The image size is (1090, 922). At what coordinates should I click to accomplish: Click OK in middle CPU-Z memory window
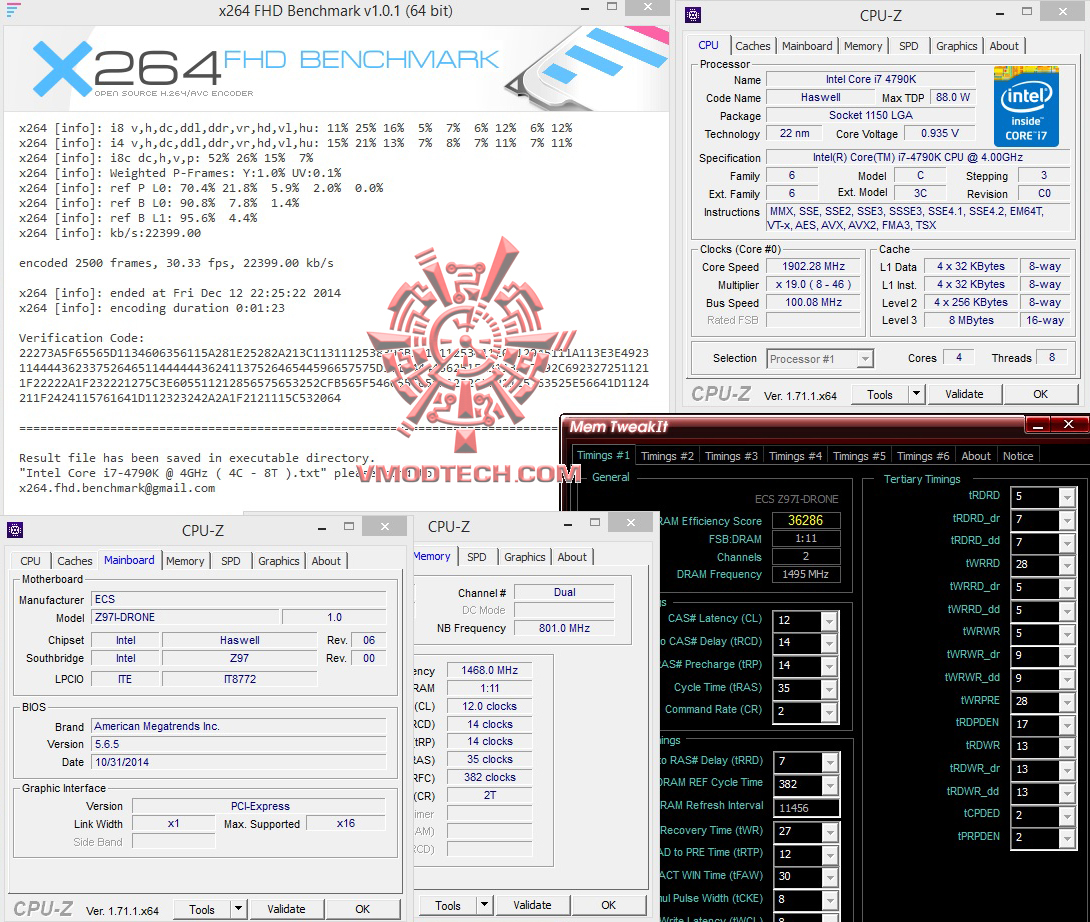[608, 905]
